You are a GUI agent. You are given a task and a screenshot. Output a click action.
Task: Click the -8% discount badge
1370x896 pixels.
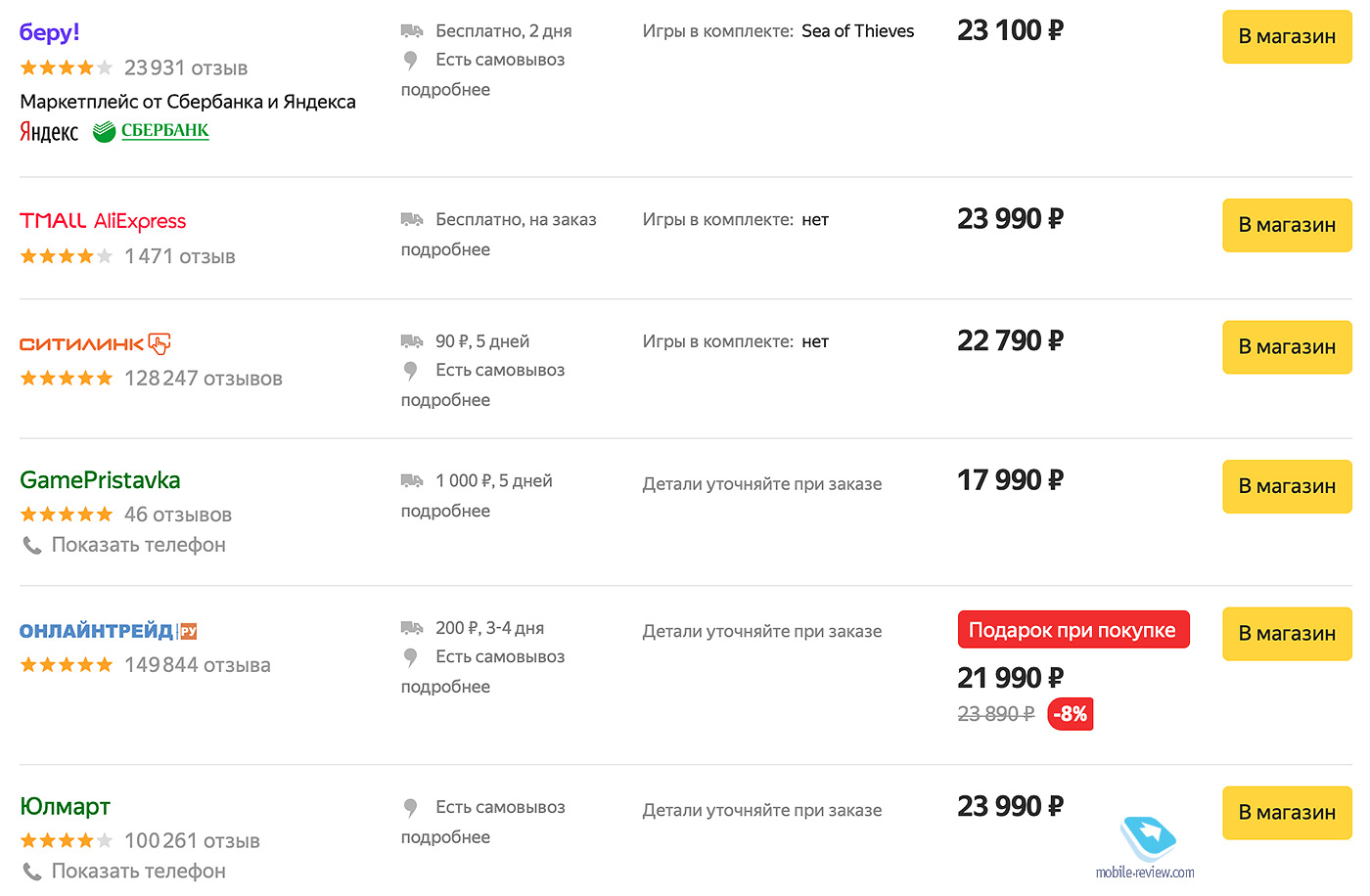pyautogui.click(x=1071, y=714)
